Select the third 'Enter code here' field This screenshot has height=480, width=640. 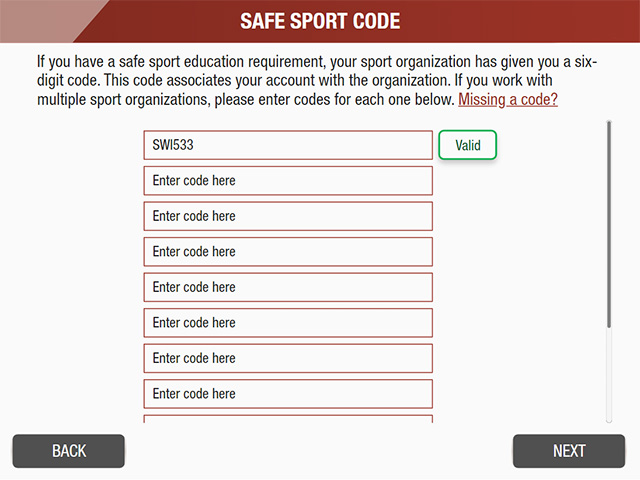(288, 216)
